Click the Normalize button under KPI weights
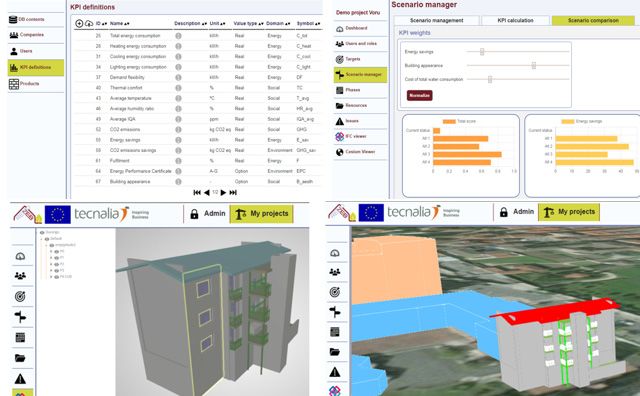This screenshot has width=640, height=396. click(420, 96)
